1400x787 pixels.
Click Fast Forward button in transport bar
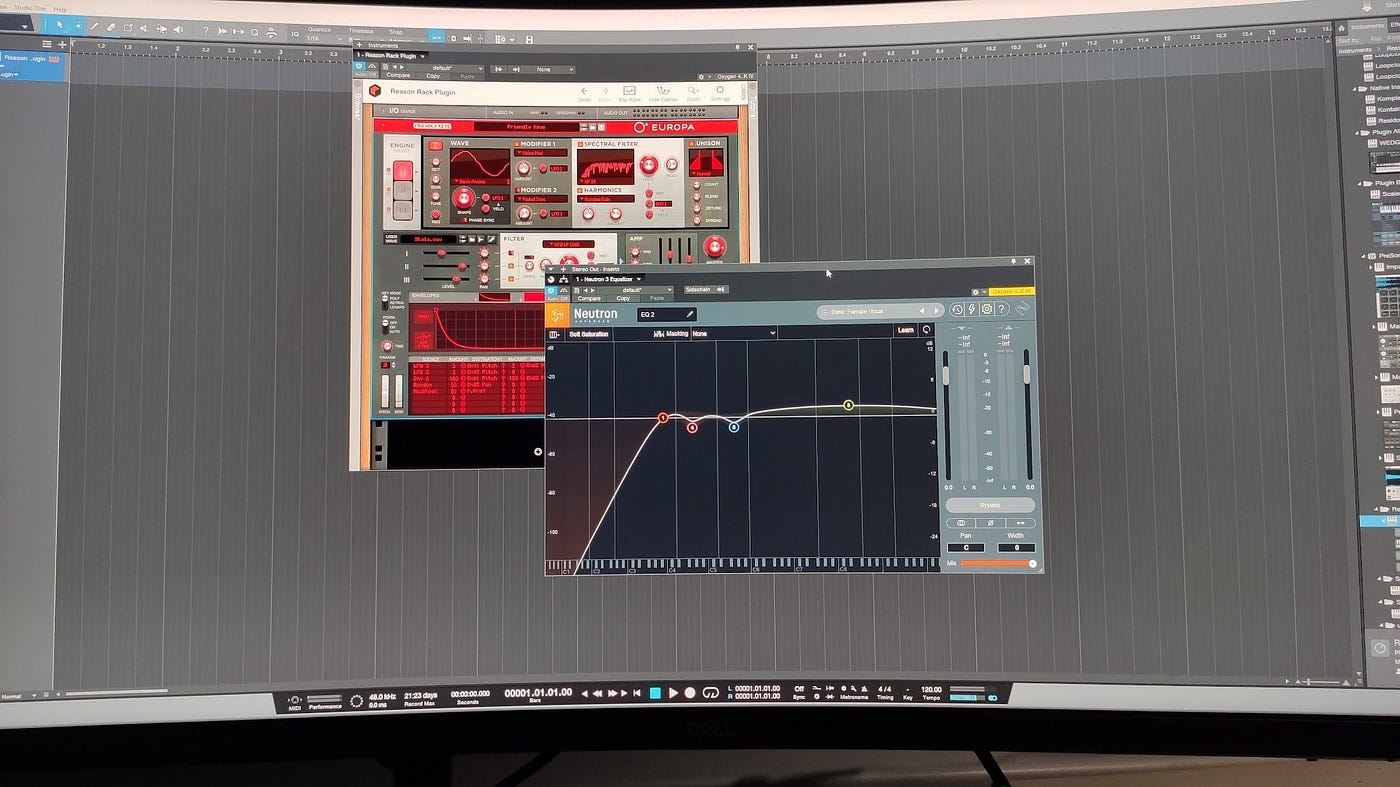(612, 693)
